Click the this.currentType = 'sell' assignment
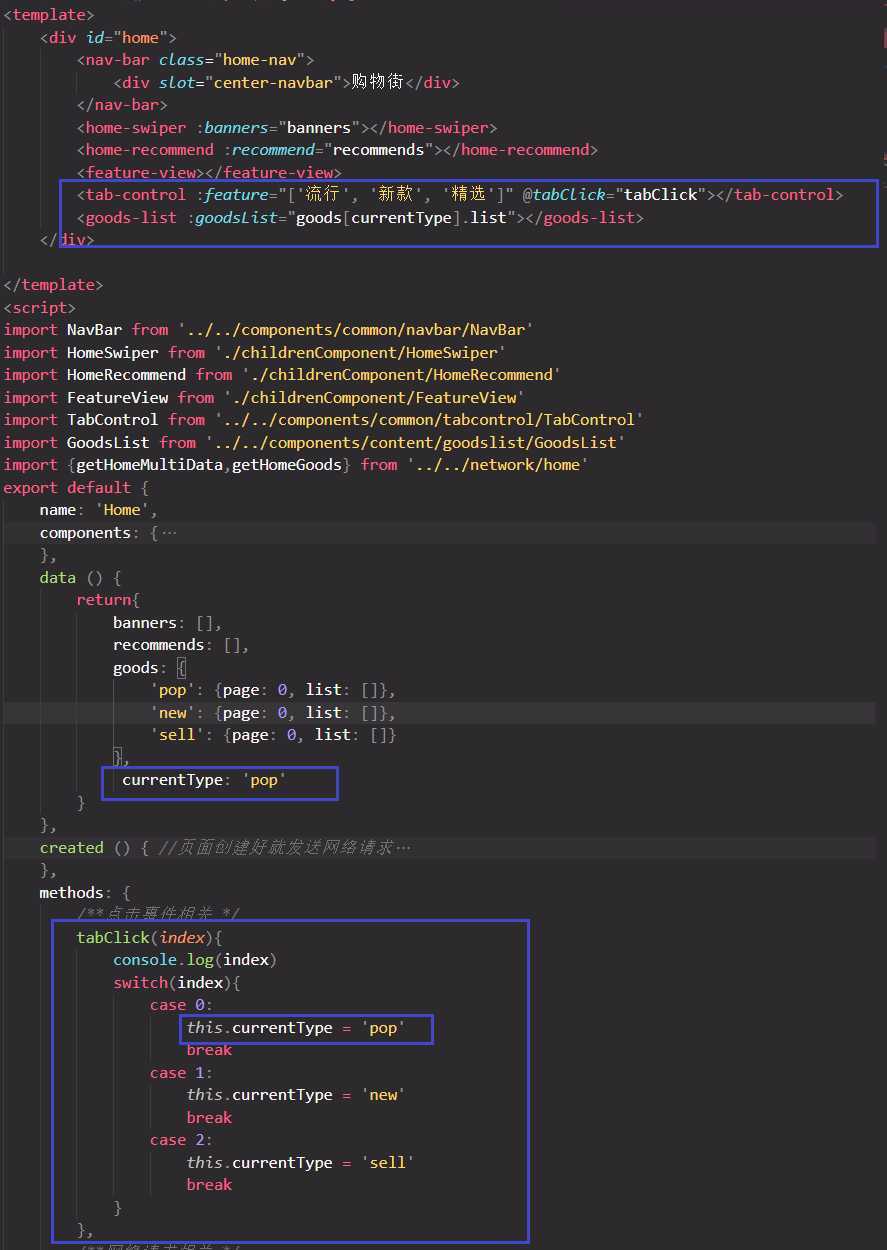Viewport: 887px width, 1250px height. tap(301, 1163)
